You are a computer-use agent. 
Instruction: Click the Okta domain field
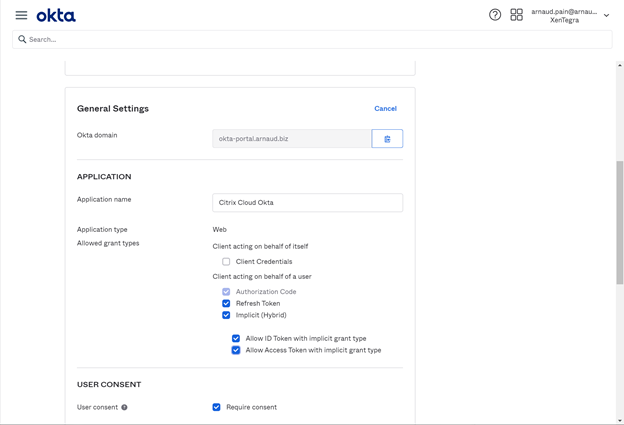(292, 139)
